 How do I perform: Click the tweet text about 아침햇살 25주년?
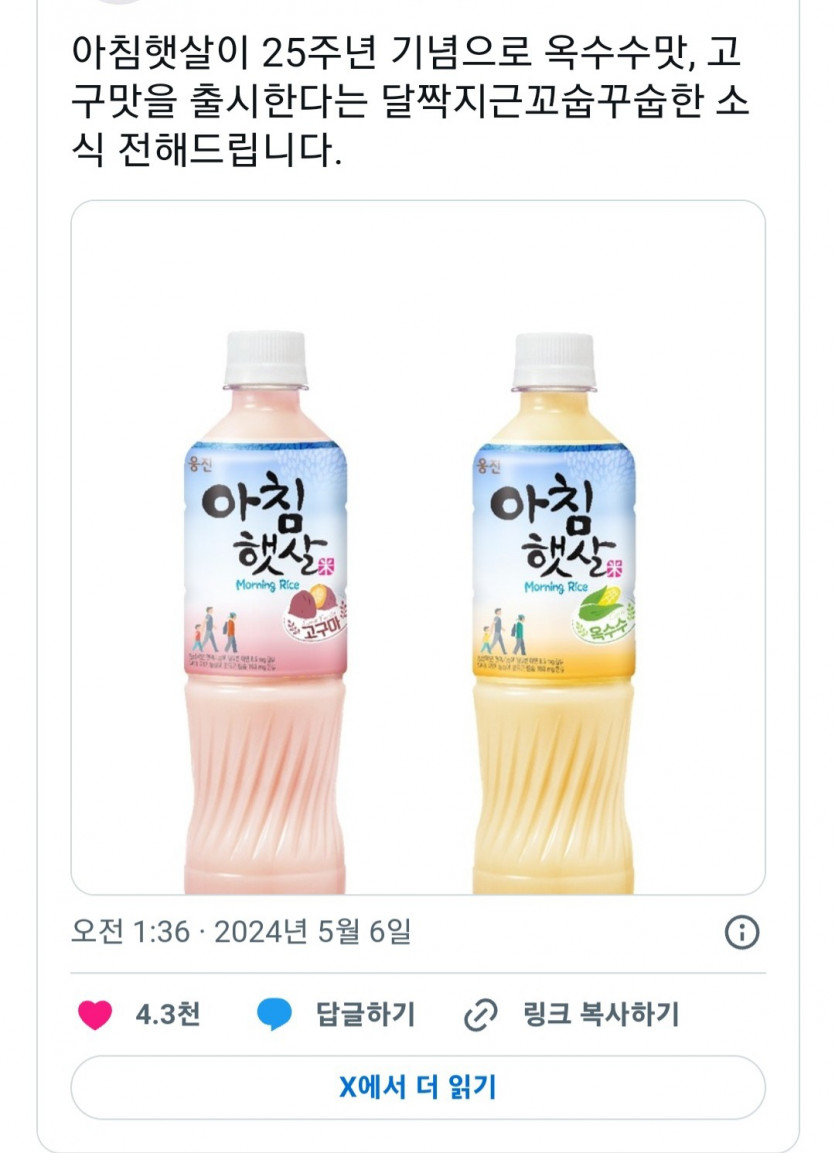[x=408, y=100]
